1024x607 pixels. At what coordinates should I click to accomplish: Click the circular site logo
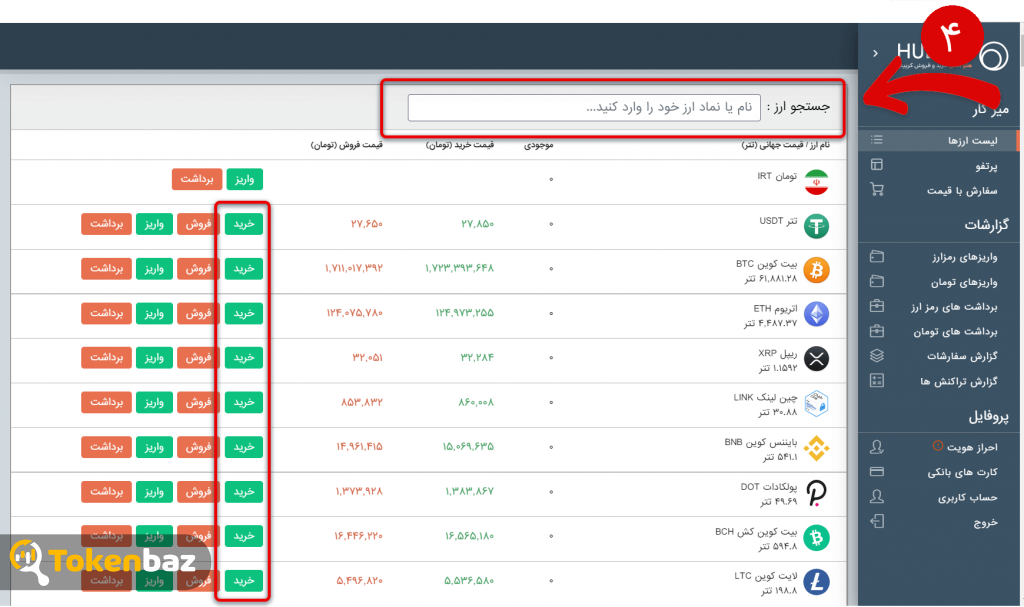click(x=994, y=56)
